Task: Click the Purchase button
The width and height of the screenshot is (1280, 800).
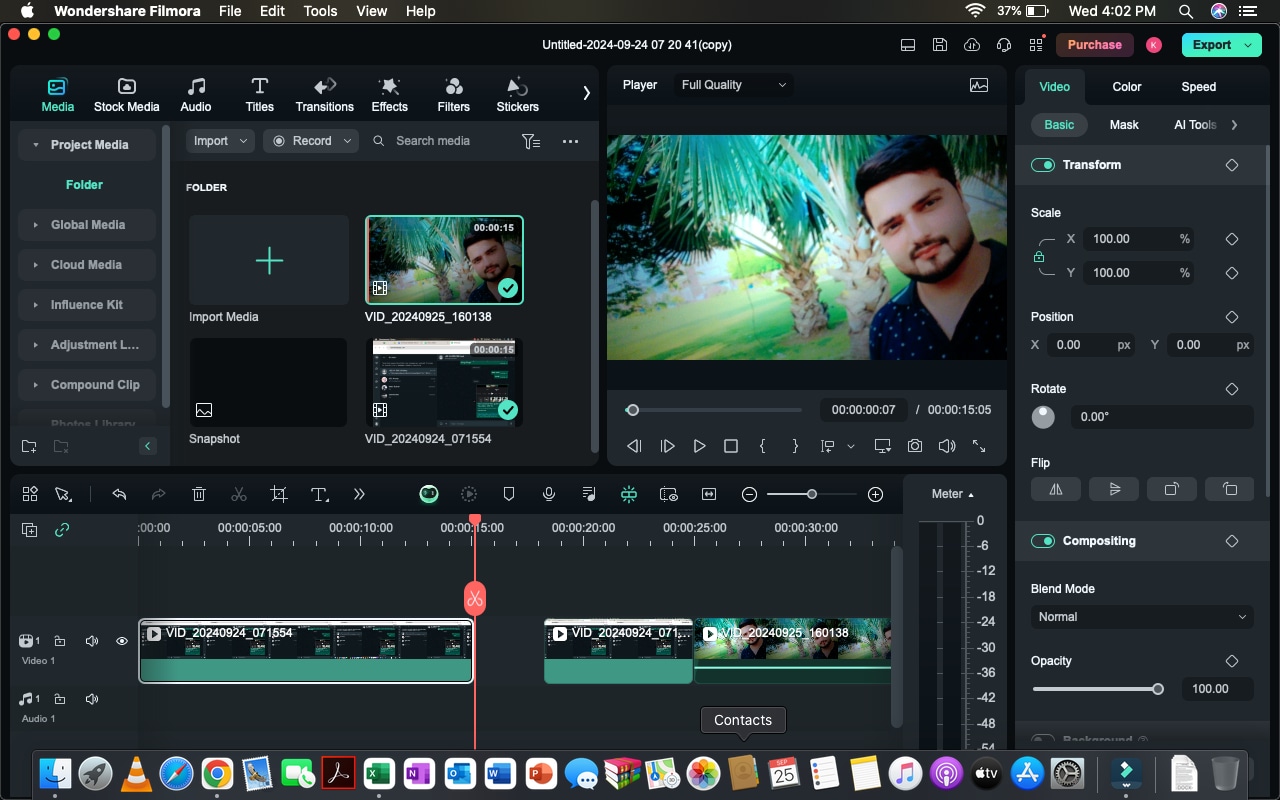Action: click(x=1094, y=45)
